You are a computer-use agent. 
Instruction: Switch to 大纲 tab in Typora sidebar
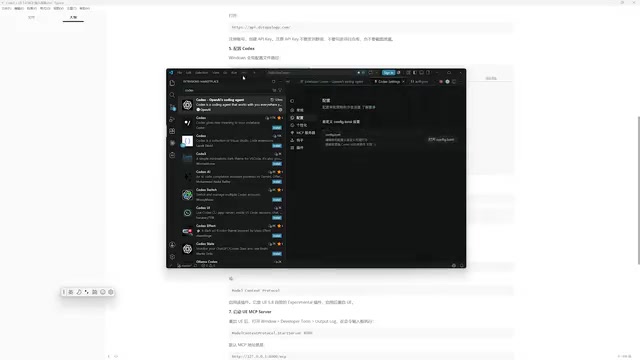(x=73, y=18)
